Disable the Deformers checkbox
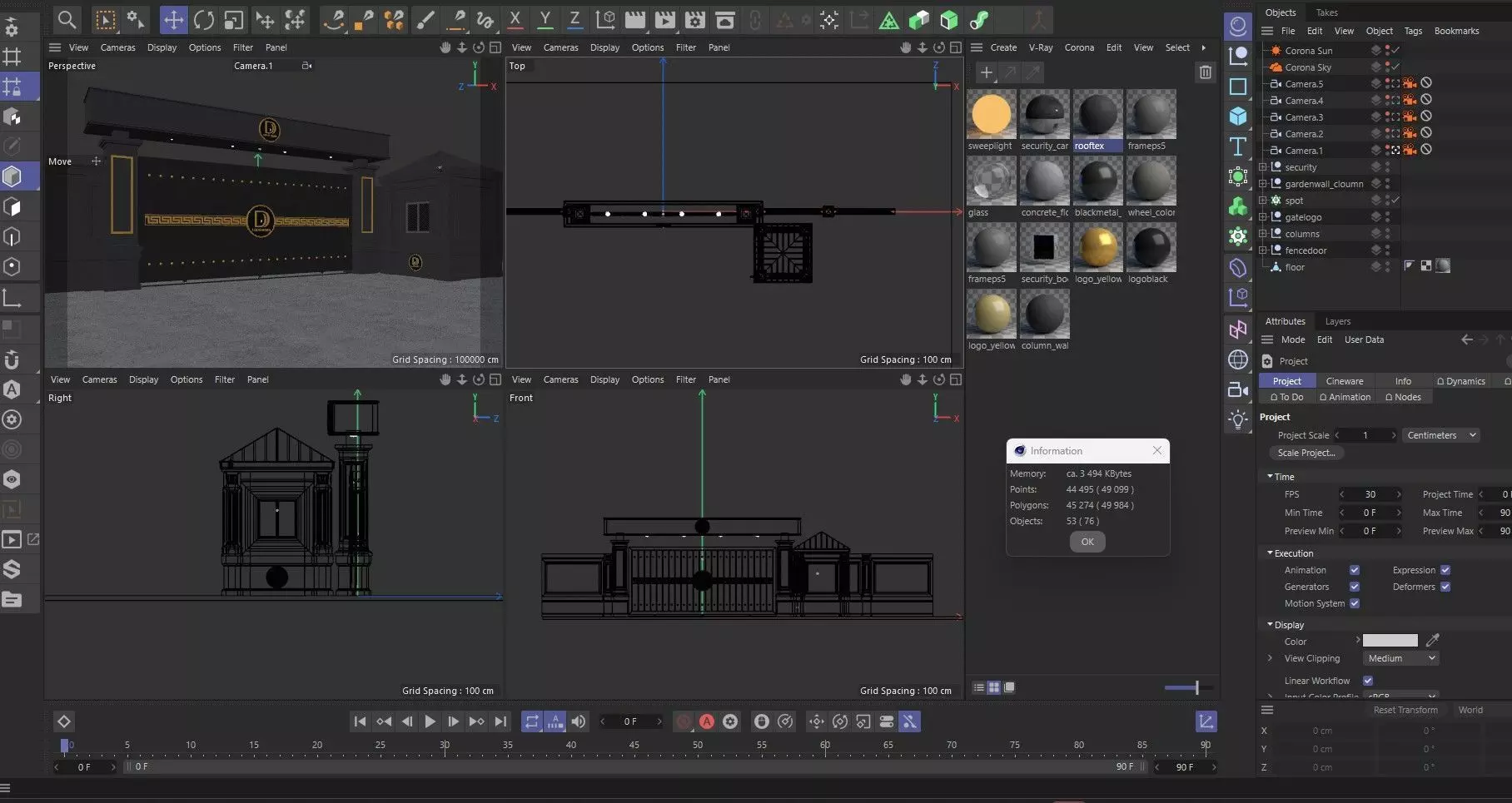1512x803 pixels. click(1445, 587)
